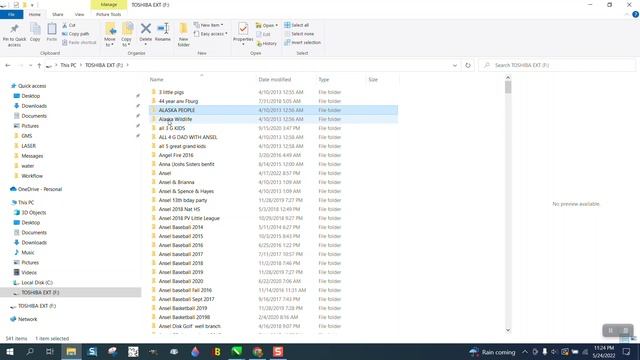Select Downloads under Quick access
This screenshot has height=360, width=640.
(34, 106)
